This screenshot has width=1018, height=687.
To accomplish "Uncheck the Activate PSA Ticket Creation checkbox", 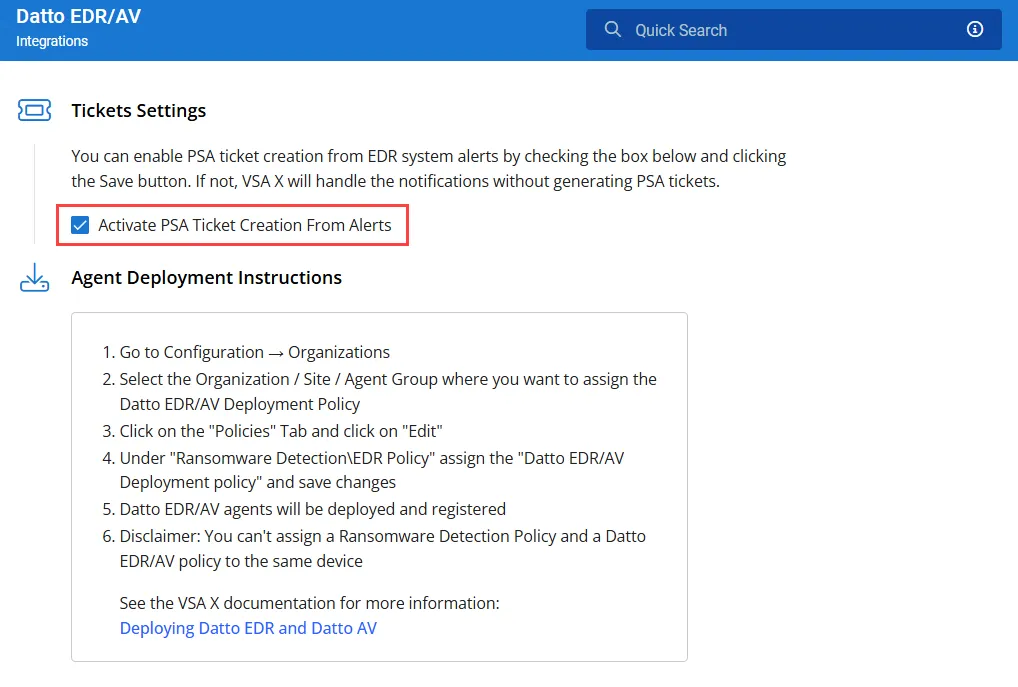I will point(81,226).
